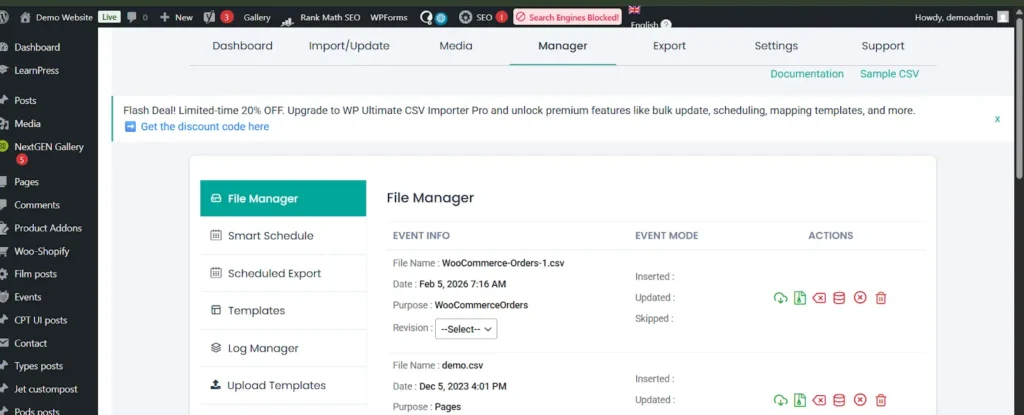1024x415 pixels.
Task: Click circled X icon for WooCommerce-Orders-1.csv
Action: coord(860,298)
